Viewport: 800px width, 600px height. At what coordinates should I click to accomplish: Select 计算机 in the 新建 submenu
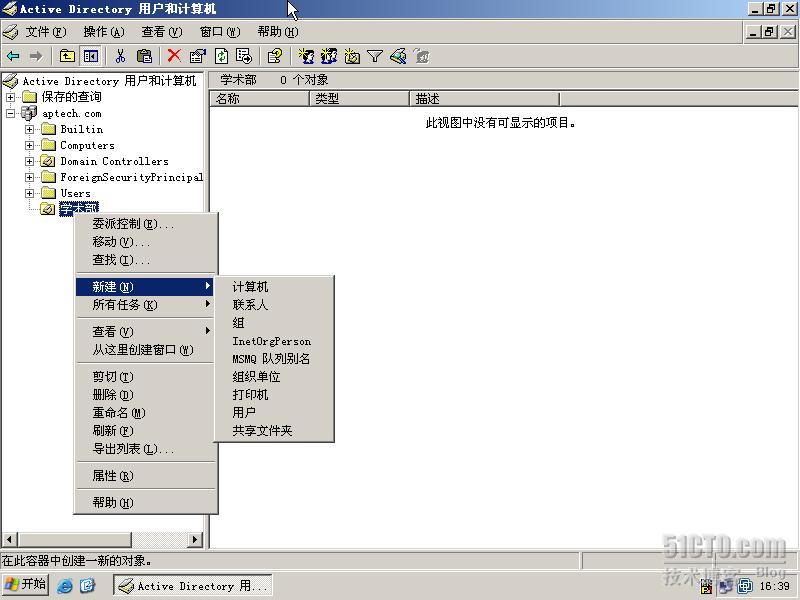tap(274, 287)
